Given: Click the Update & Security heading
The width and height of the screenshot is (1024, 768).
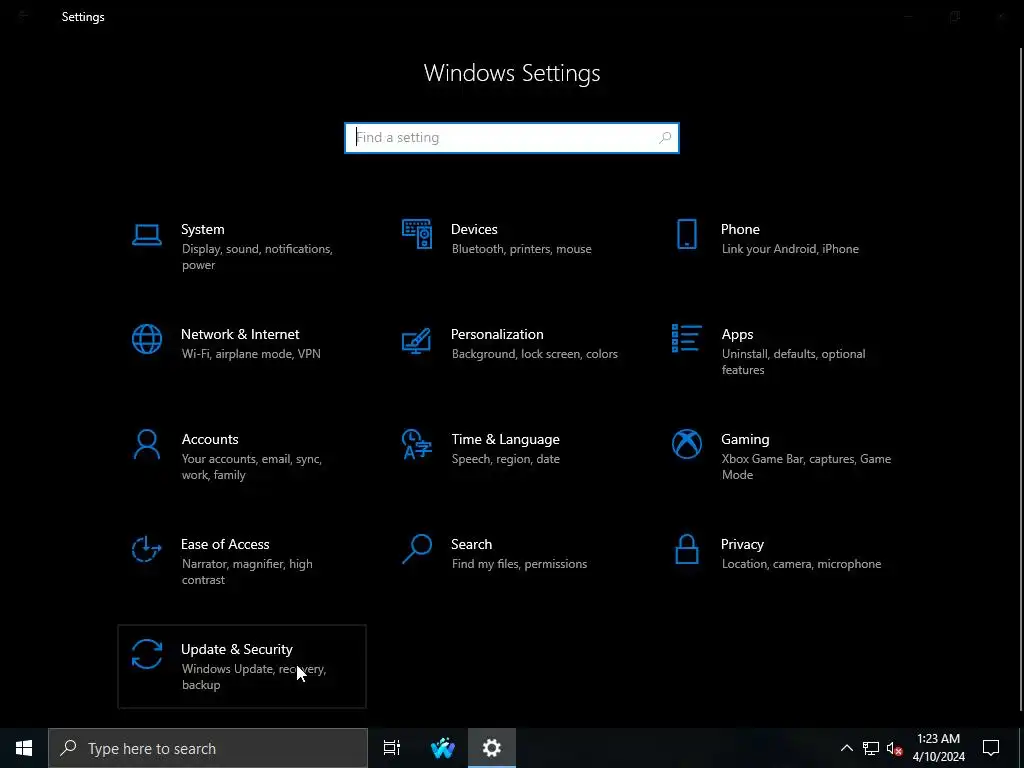Looking at the screenshot, I should pyautogui.click(x=236, y=650).
